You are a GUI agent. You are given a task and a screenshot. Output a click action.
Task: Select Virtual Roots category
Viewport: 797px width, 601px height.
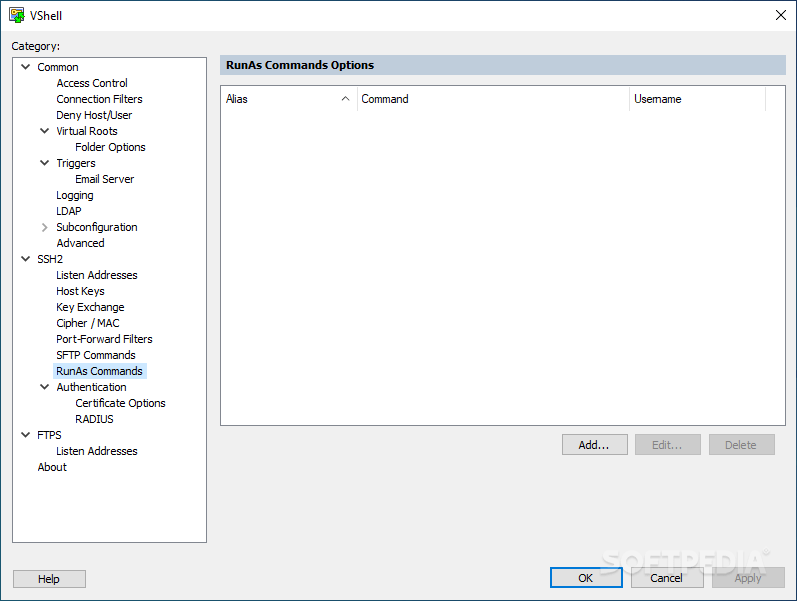tap(86, 131)
